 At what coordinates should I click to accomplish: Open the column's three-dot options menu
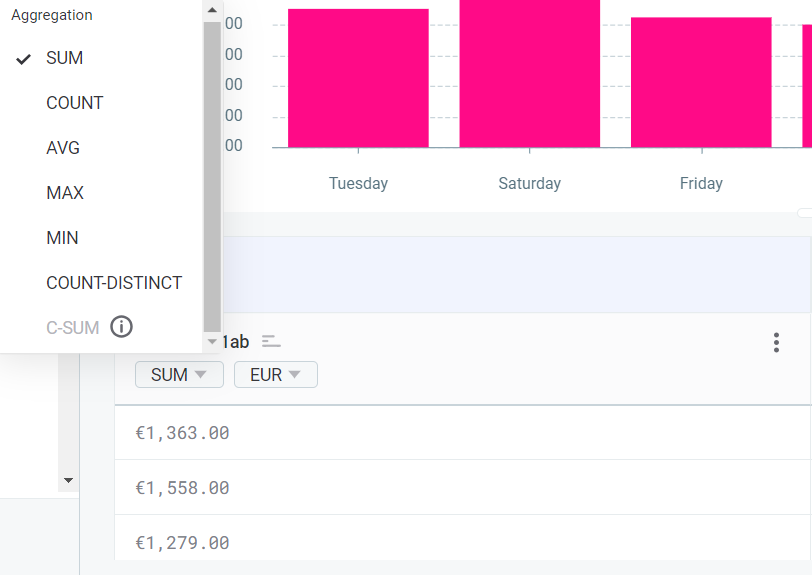[x=776, y=343]
